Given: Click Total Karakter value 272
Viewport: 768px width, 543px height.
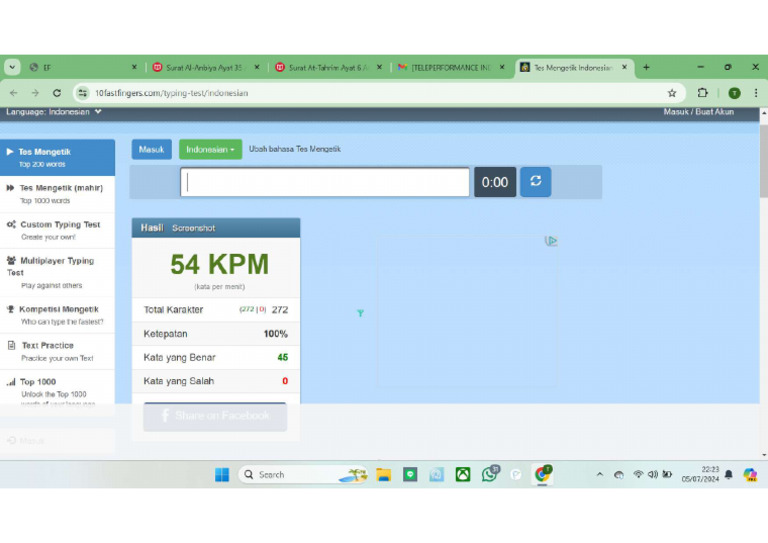Looking at the screenshot, I should [x=280, y=310].
